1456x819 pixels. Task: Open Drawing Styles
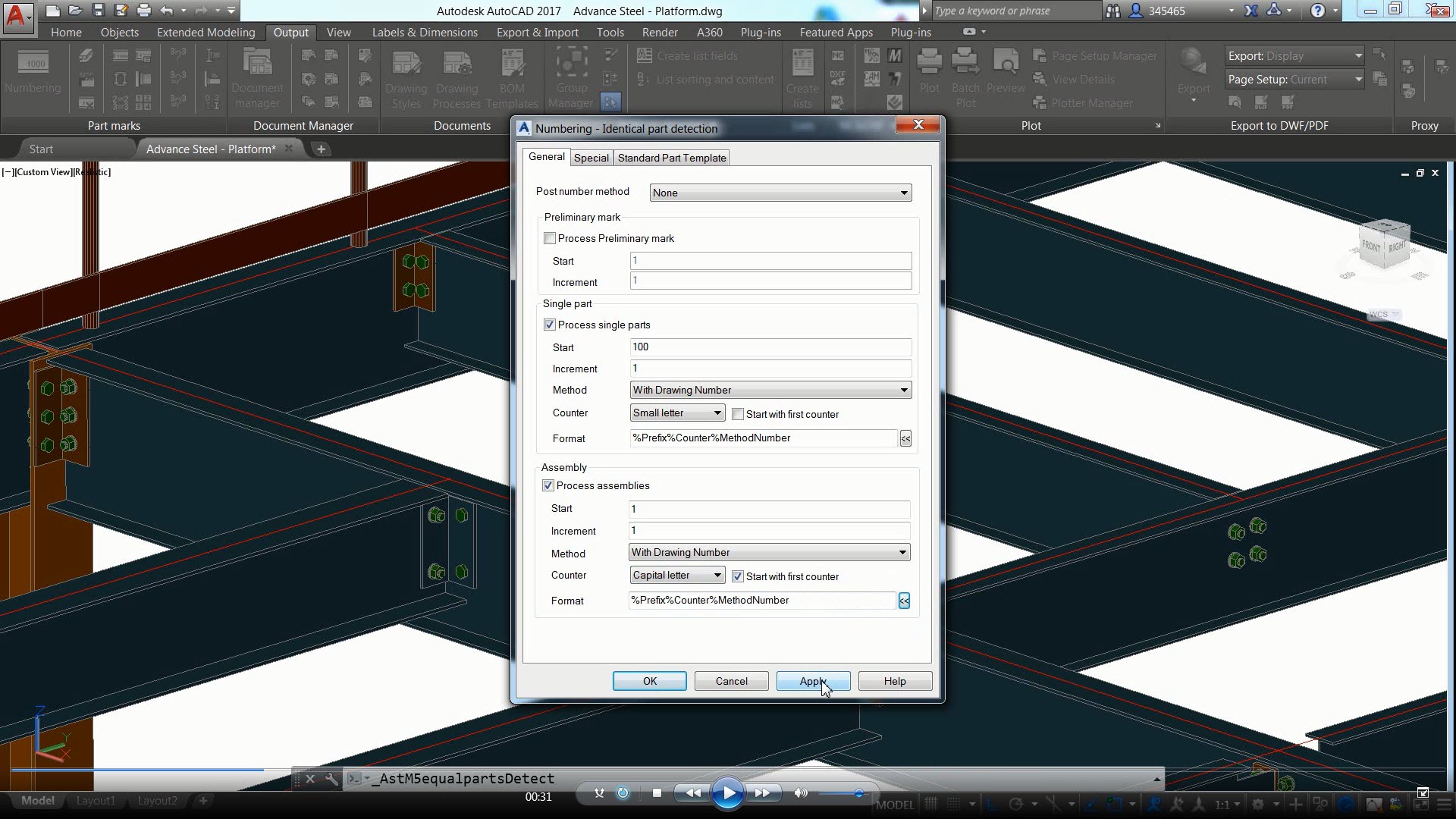[406, 76]
